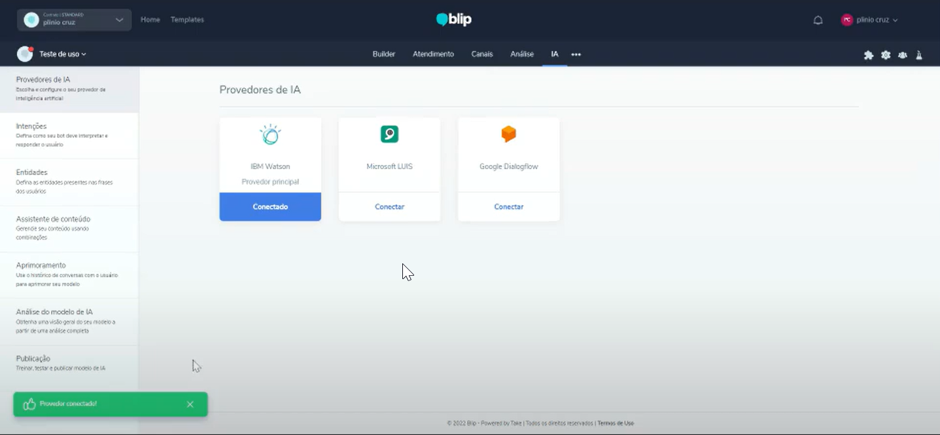The height and width of the screenshot is (435, 940).
Task: Open Publicação section
Action: [69, 363]
